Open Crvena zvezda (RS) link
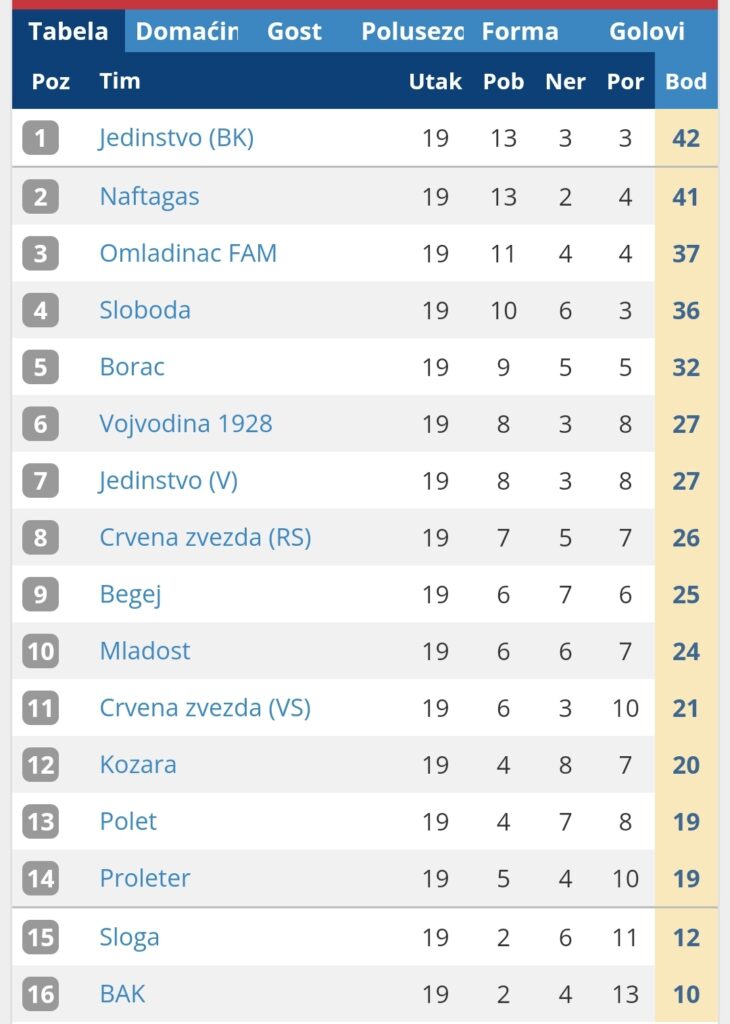The image size is (730, 1024). [205, 537]
